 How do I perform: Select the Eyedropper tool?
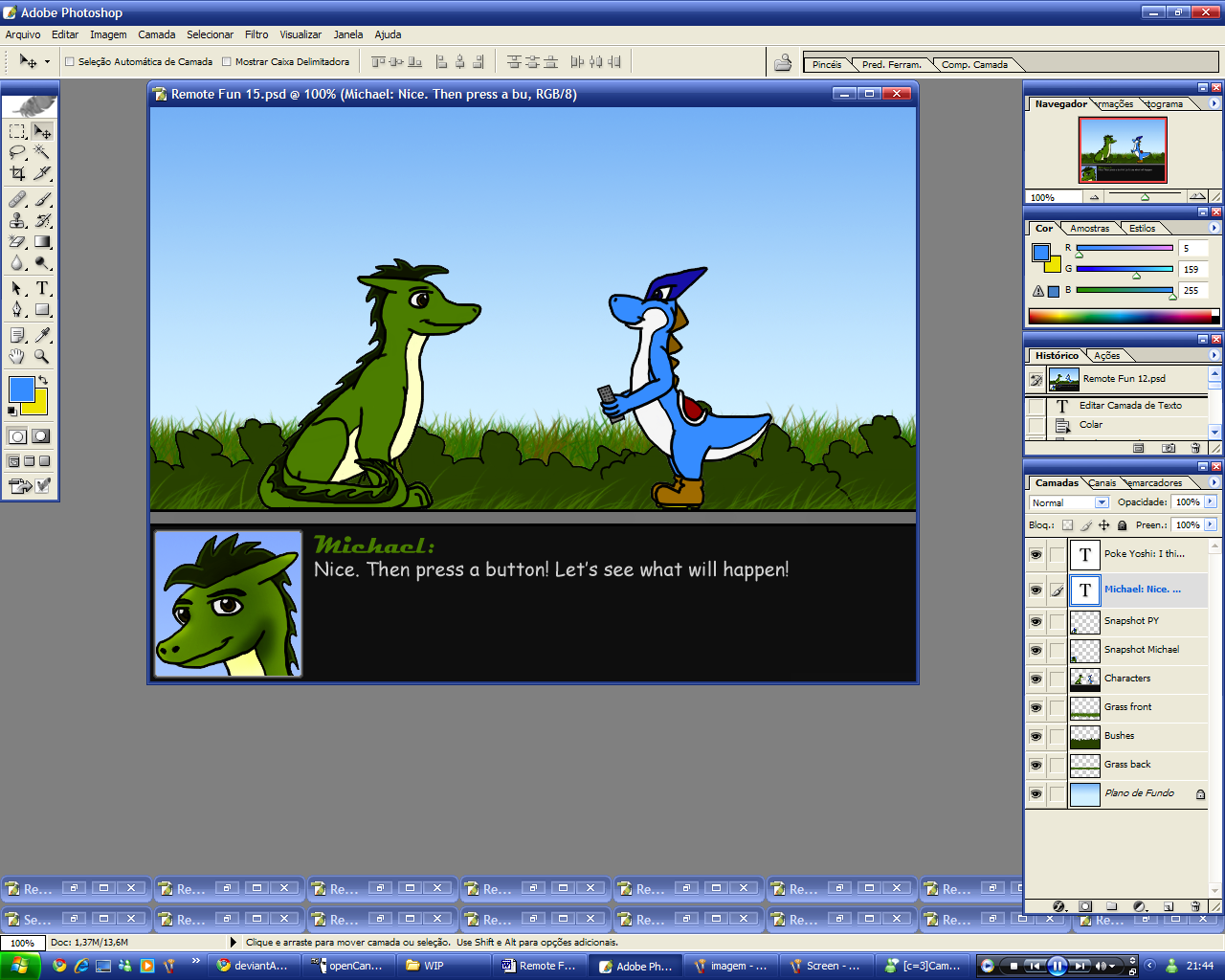pyautogui.click(x=42, y=335)
